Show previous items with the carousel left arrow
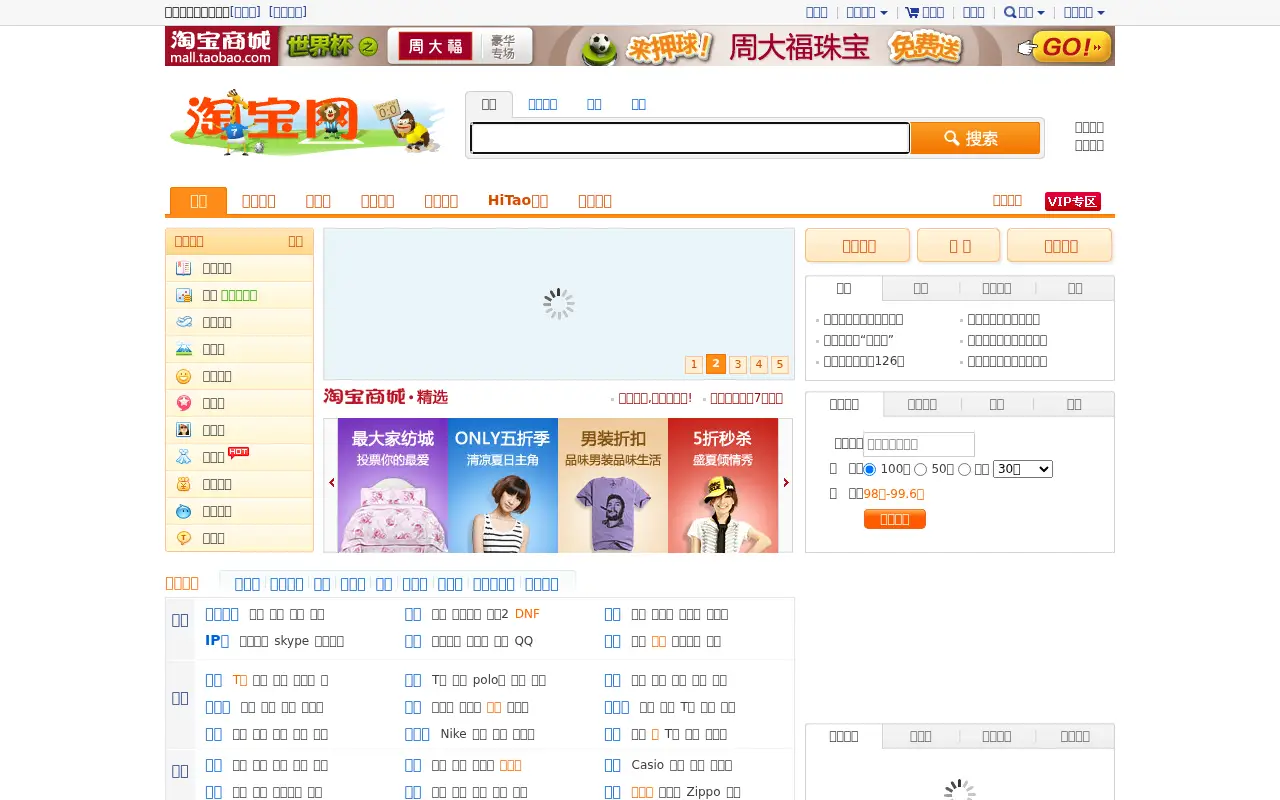Screen dimensions: 1280x800 click(332, 483)
